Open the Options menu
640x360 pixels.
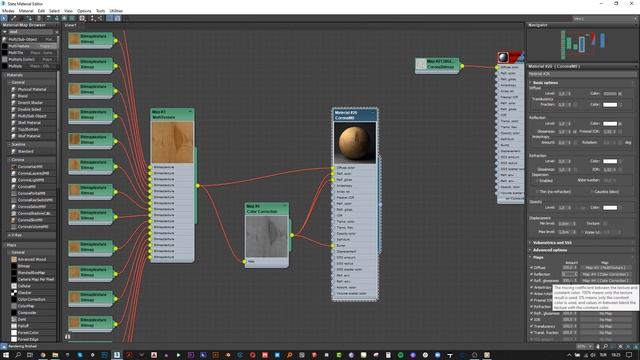[x=84, y=11]
